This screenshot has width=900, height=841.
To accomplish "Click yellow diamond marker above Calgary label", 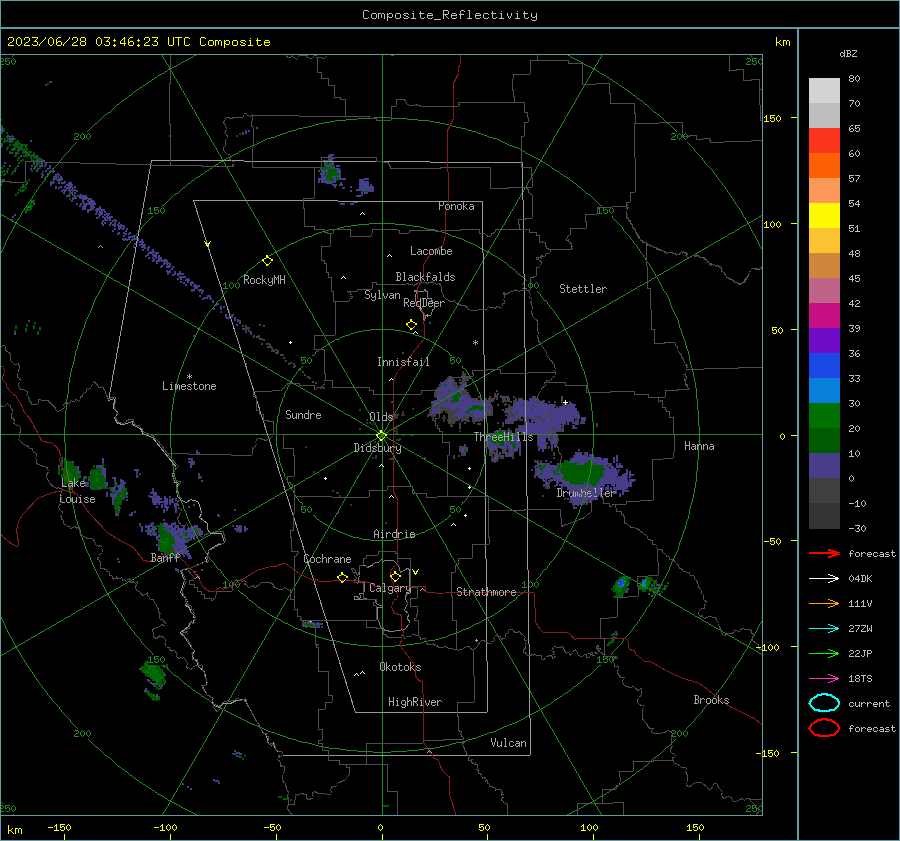I will (395, 576).
